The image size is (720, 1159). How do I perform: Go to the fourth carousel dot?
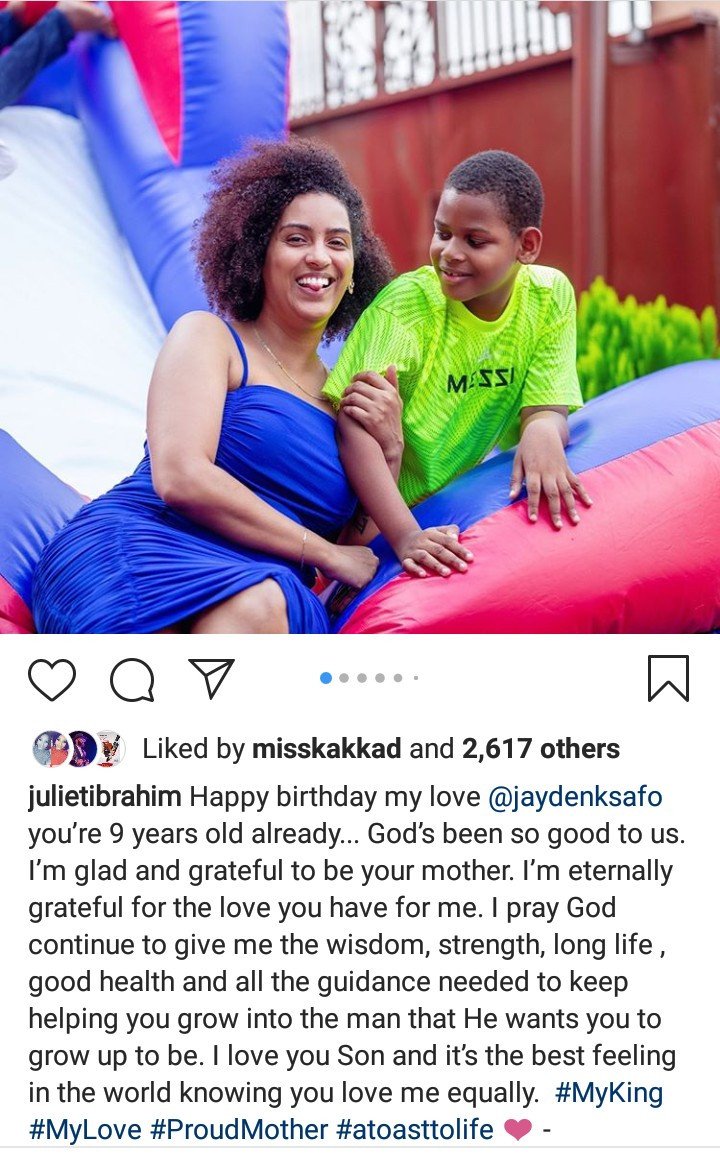tap(380, 678)
